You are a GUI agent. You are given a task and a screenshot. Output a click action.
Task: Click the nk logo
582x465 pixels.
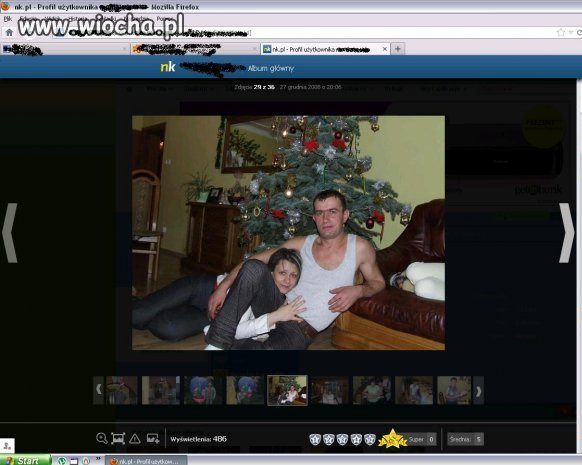click(x=168, y=67)
